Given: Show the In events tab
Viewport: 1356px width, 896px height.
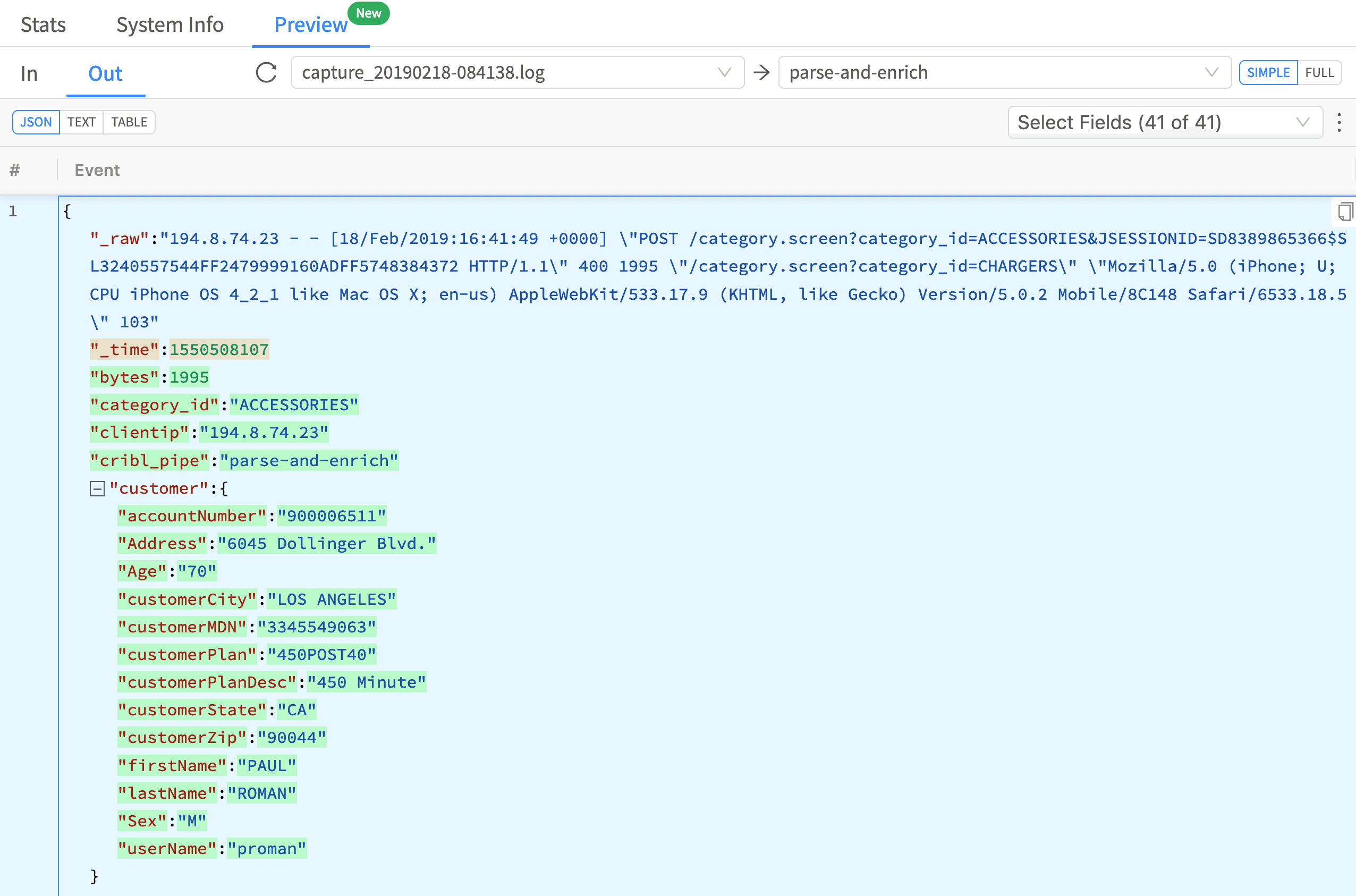Looking at the screenshot, I should pos(29,74).
